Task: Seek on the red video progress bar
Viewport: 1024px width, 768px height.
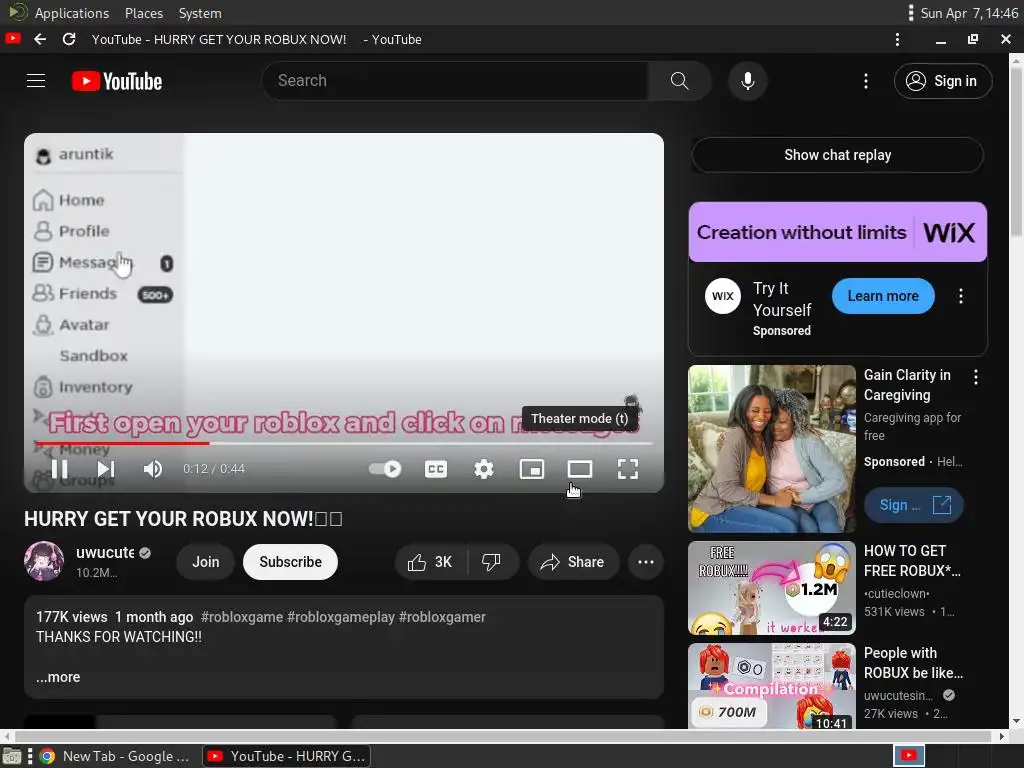Action: click(344, 443)
